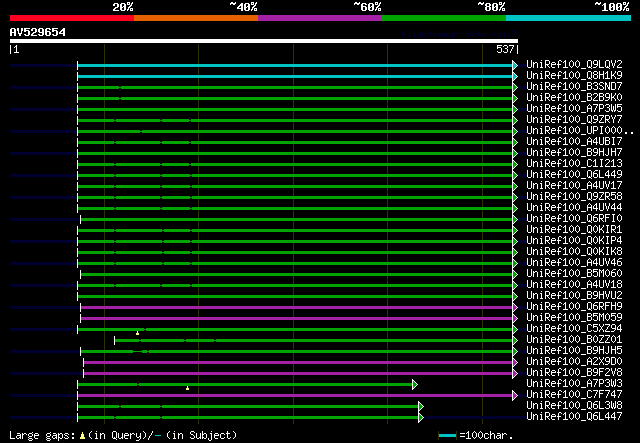The width and height of the screenshot is (640, 443).
Task: Open the UniRef100_Q8H1K9 subject label
Action: [x=574, y=76]
